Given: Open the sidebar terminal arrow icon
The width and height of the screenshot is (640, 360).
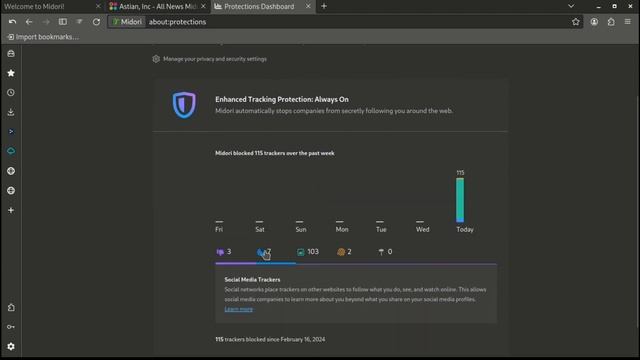Looking at the screenshot, I should (x=11, y=132).
